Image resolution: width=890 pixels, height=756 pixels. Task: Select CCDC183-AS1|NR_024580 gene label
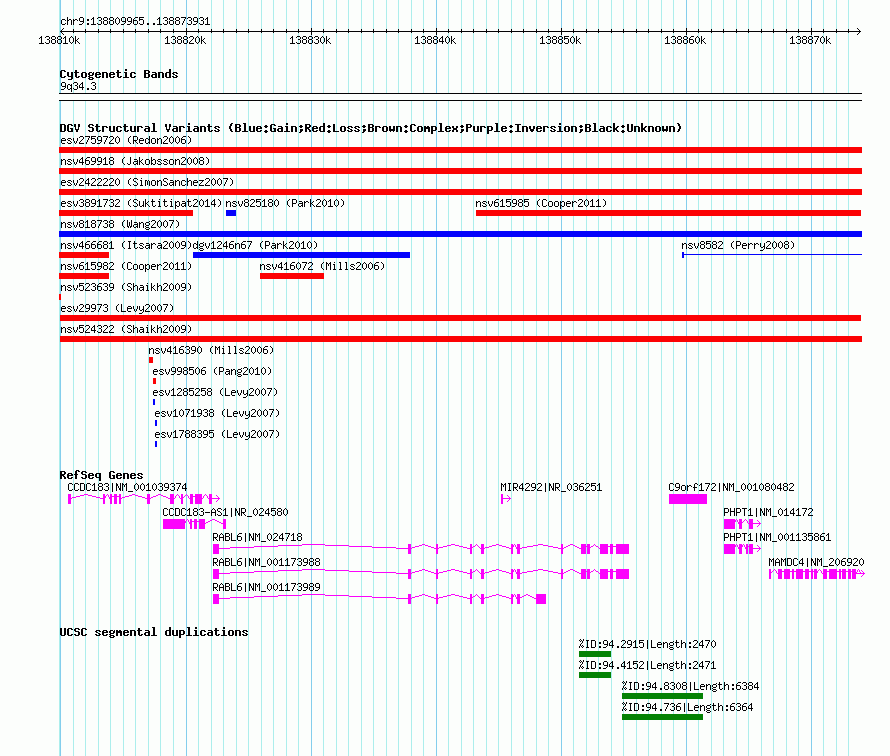(x=225, y=512)
